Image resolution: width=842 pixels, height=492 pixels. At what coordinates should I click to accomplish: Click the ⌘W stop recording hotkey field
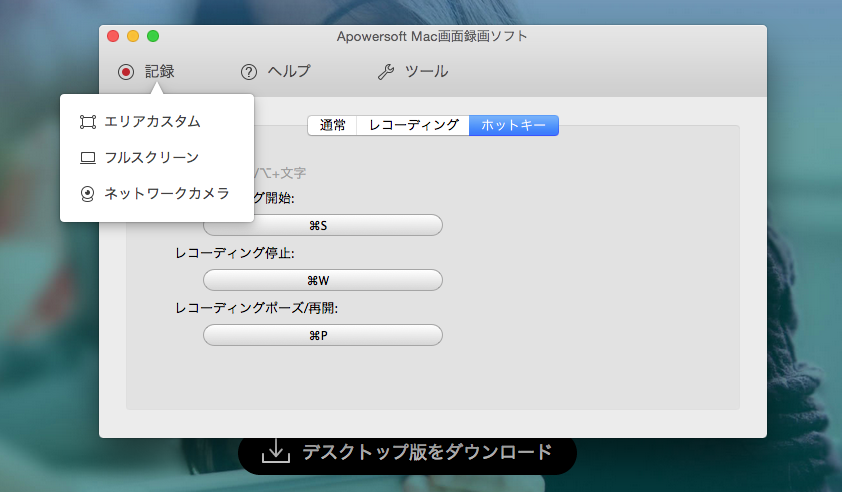click(x=323, y=280)
